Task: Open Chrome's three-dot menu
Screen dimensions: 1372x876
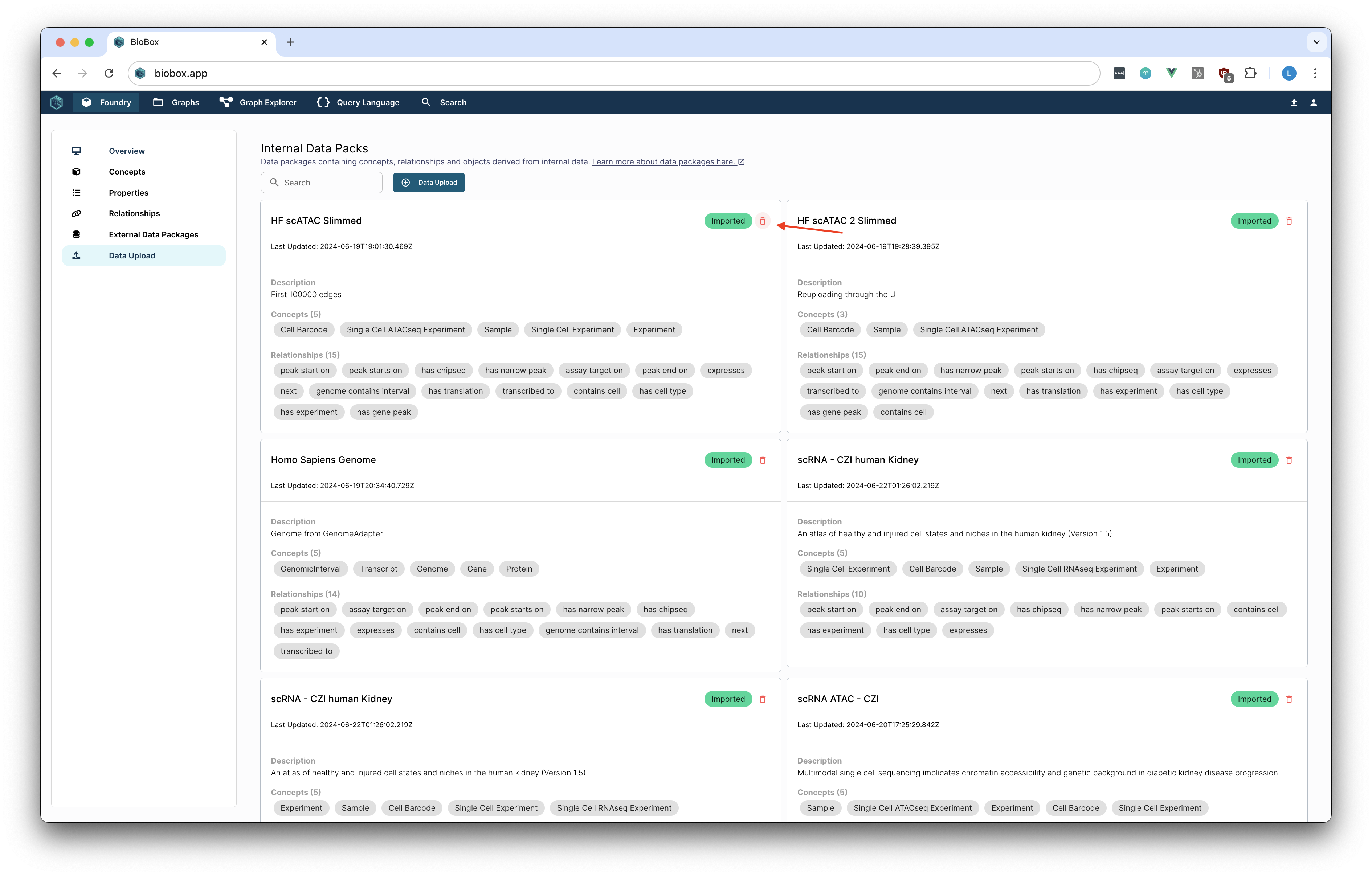Action: [x=1315, y=73]
